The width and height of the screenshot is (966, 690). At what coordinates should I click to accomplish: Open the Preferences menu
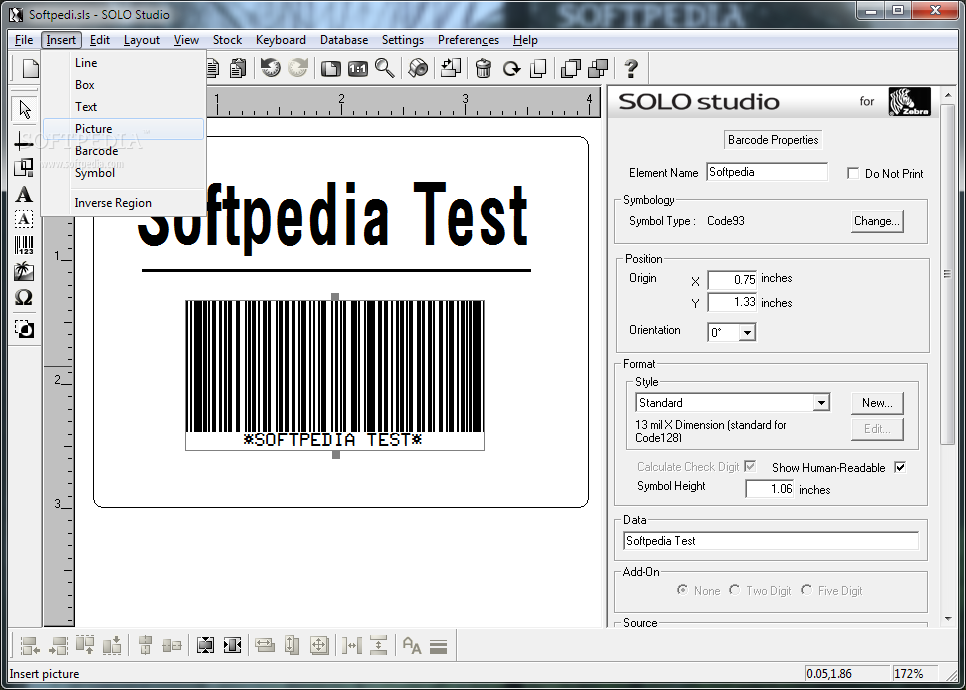468,40
